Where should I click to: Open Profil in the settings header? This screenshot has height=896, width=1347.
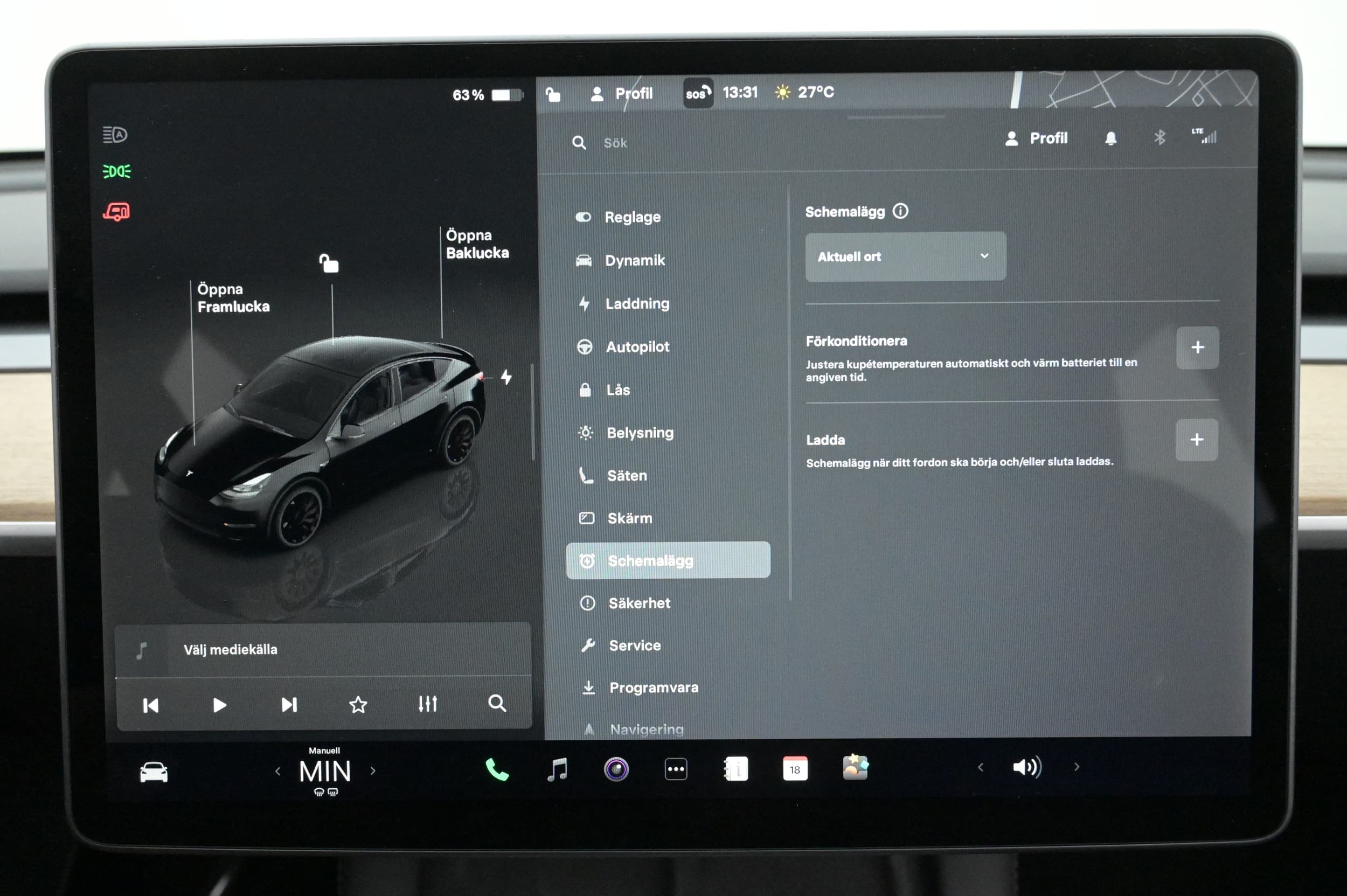tap(1036, 138)
